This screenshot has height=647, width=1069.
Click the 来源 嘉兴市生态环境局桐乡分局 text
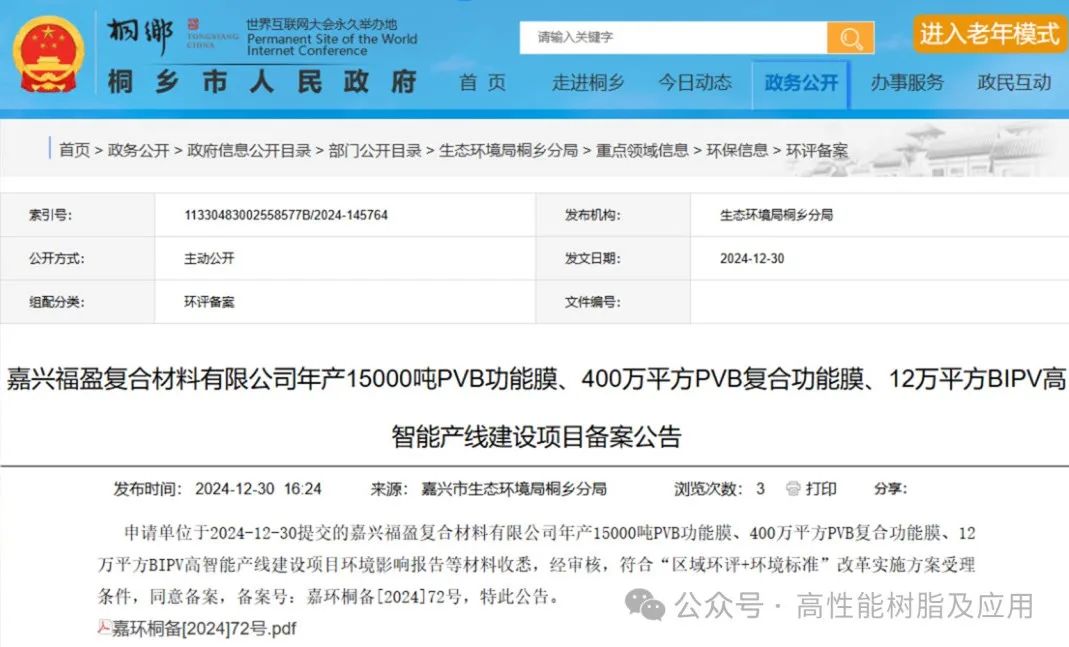489,489
